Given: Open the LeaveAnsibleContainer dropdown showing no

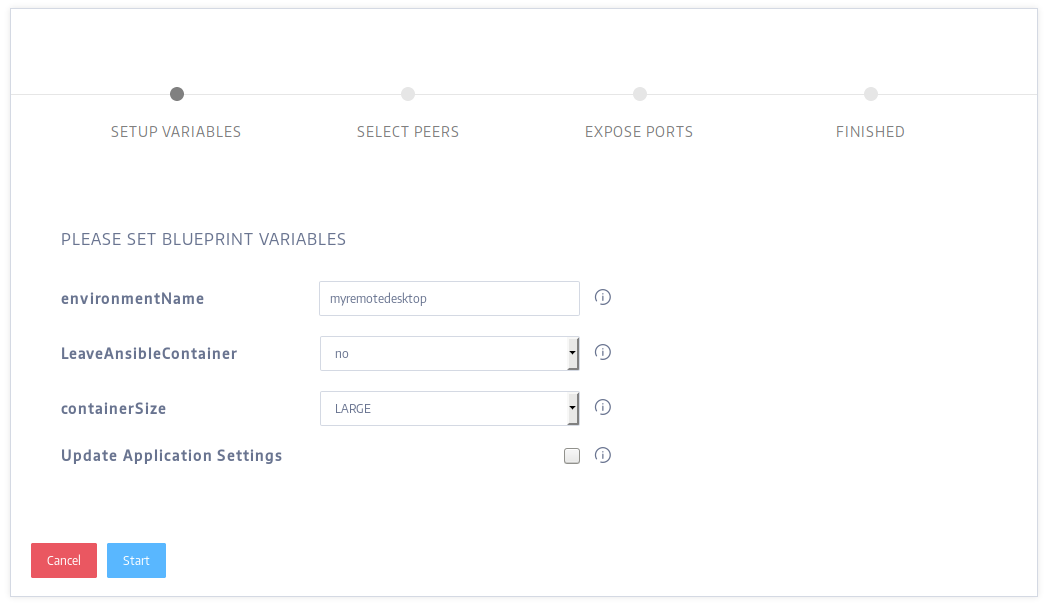Looking at the screenshot, I should click(x=449, y=353).
